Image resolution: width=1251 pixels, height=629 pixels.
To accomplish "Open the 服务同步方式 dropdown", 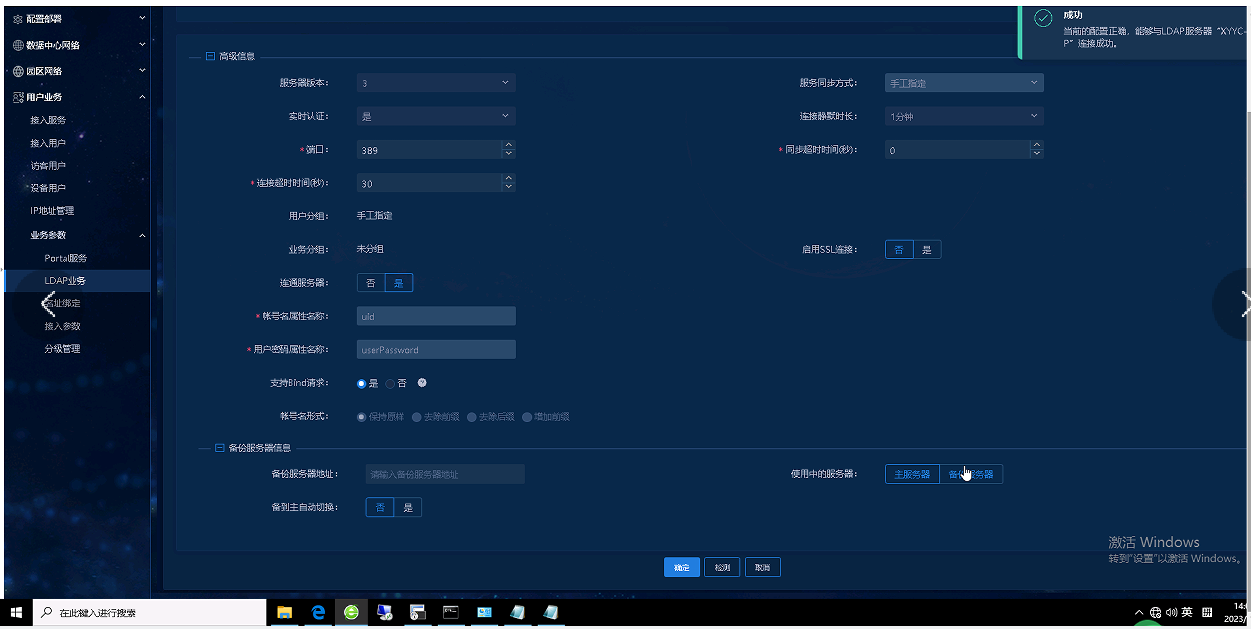I will point(964,83).
